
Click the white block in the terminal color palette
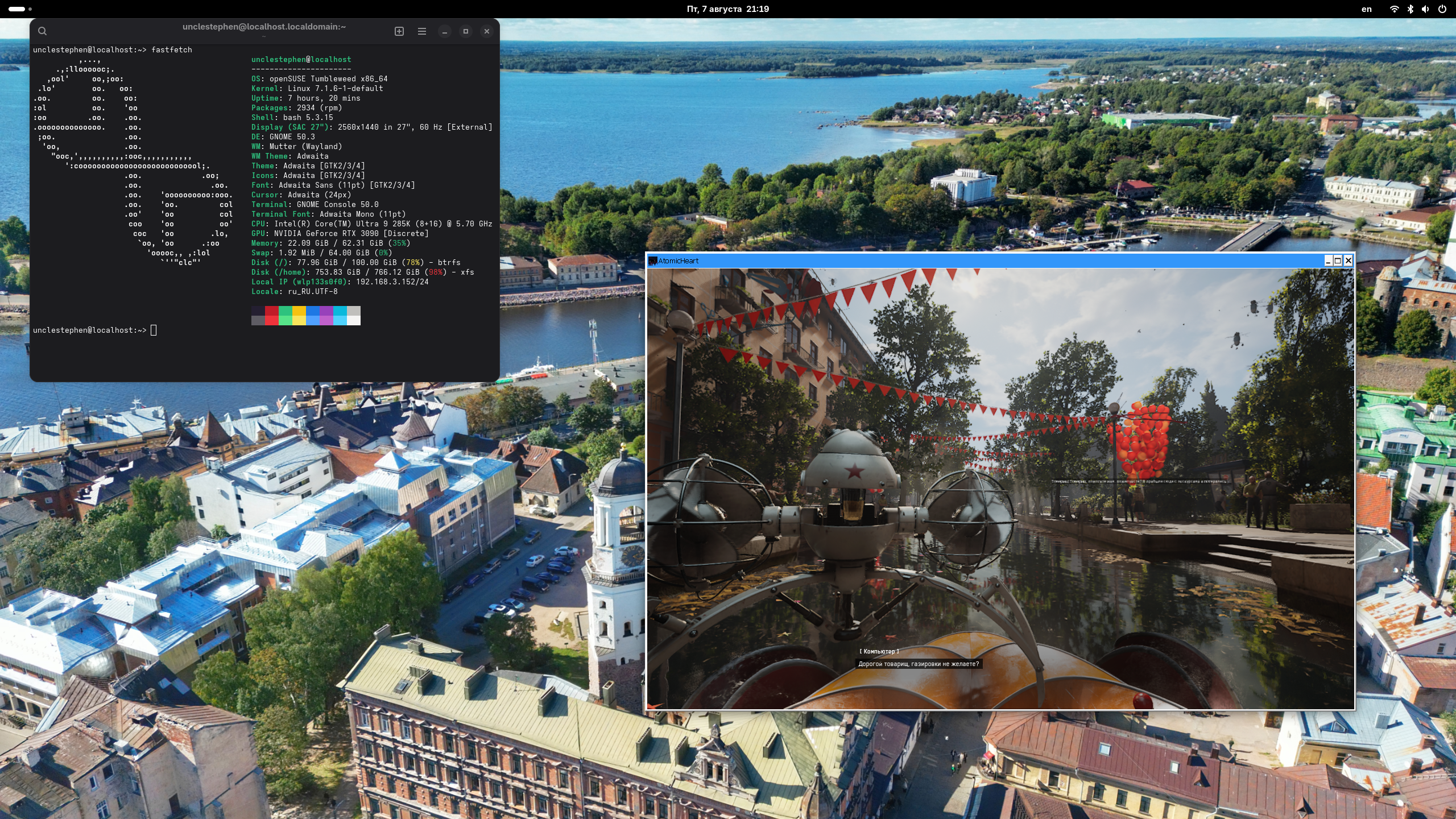(354, 320)
